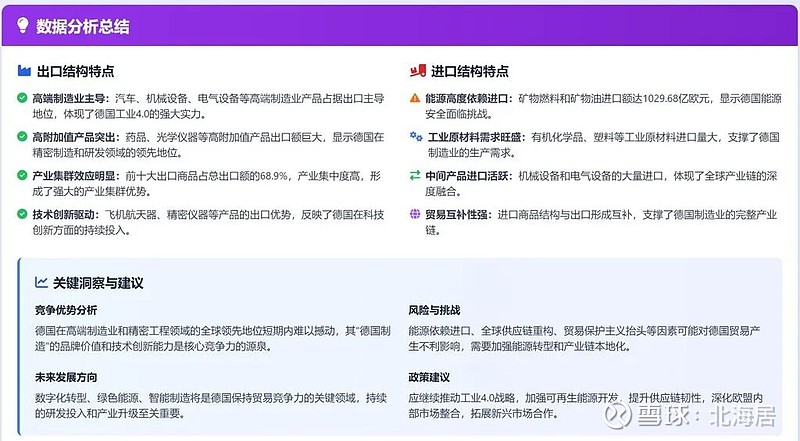Click the bold label 能源高度依赖进口
The image size is (800, 441).
(467, 99)
